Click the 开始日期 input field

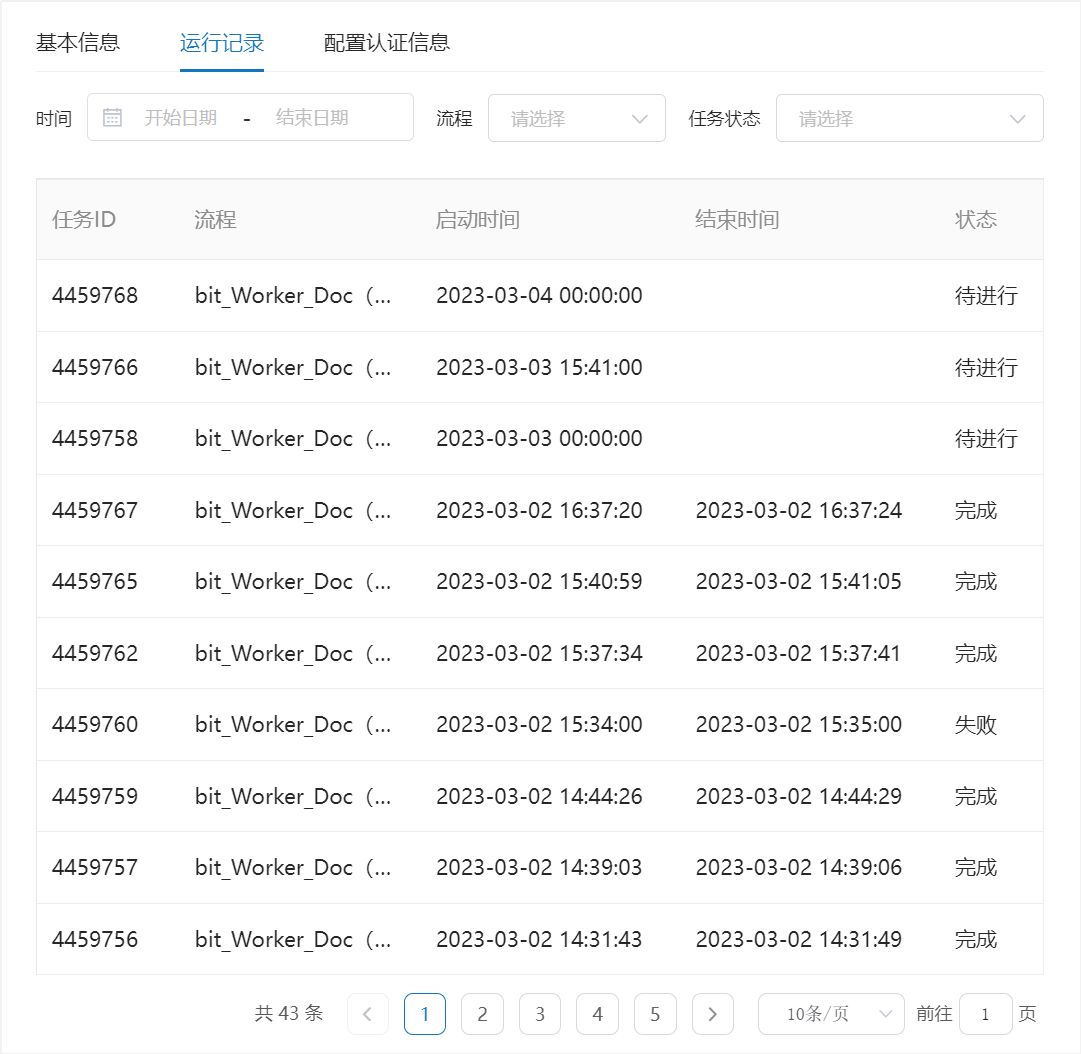[181, 118]
